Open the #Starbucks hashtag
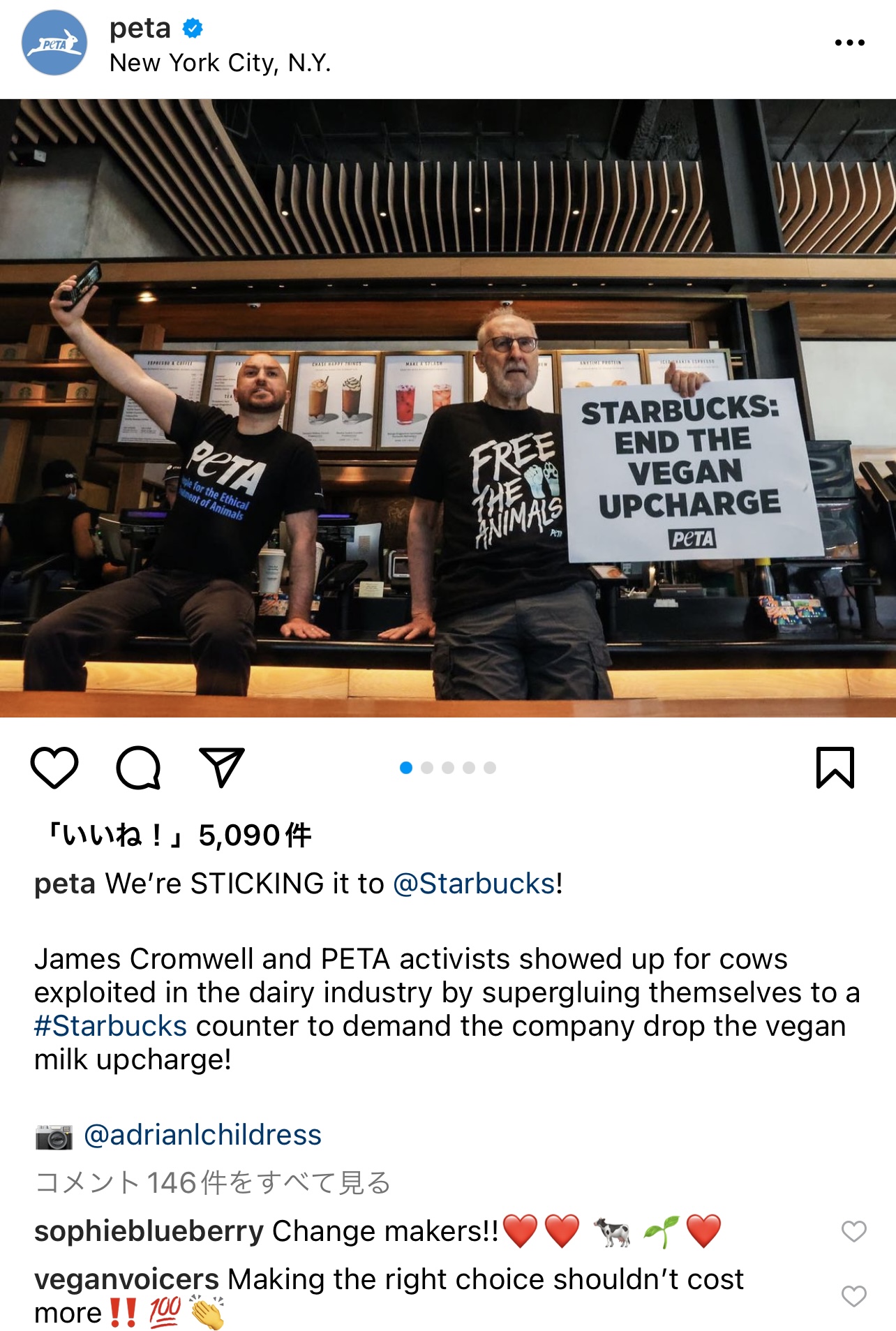The width and height of the screenshot is (896, 1331). click(110, 1026)
